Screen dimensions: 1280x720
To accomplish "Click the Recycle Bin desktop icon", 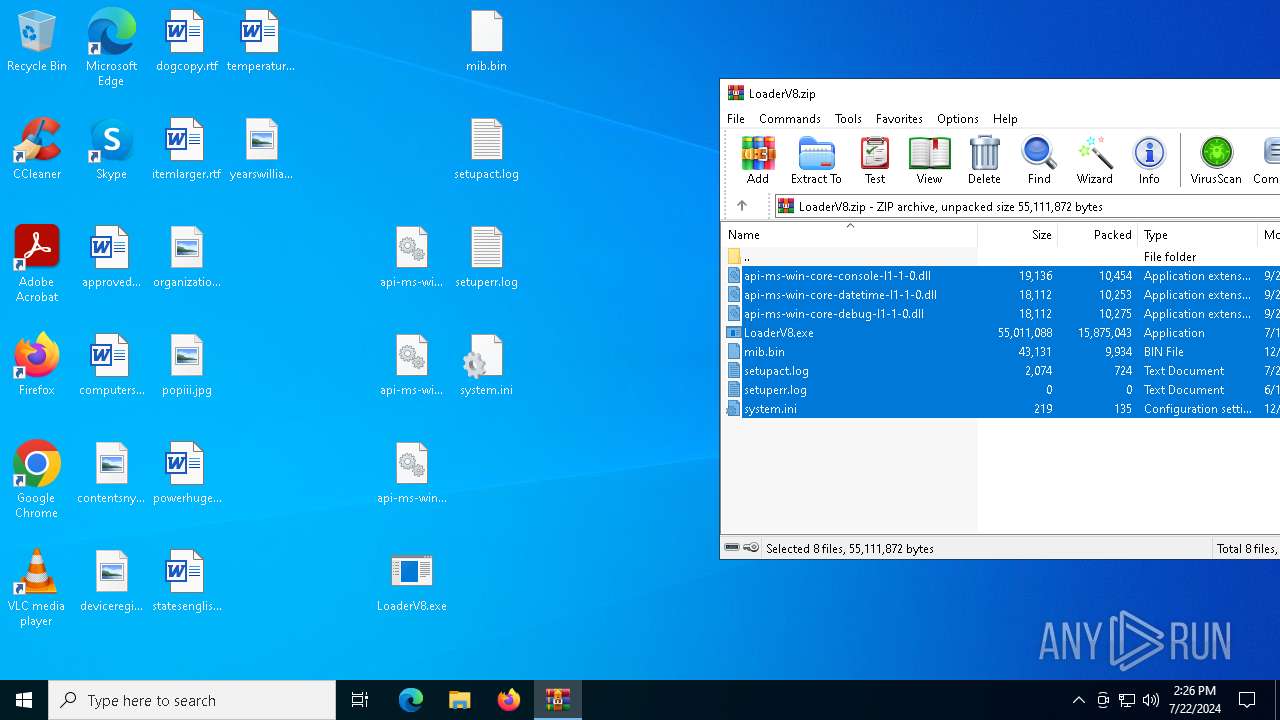I will 37,41.
